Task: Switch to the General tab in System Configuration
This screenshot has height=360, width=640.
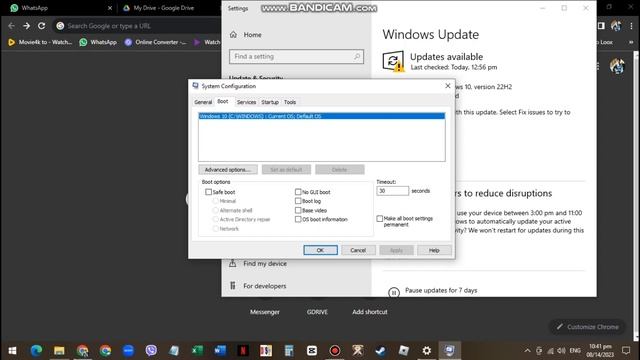Action: [x=203, y=102]
